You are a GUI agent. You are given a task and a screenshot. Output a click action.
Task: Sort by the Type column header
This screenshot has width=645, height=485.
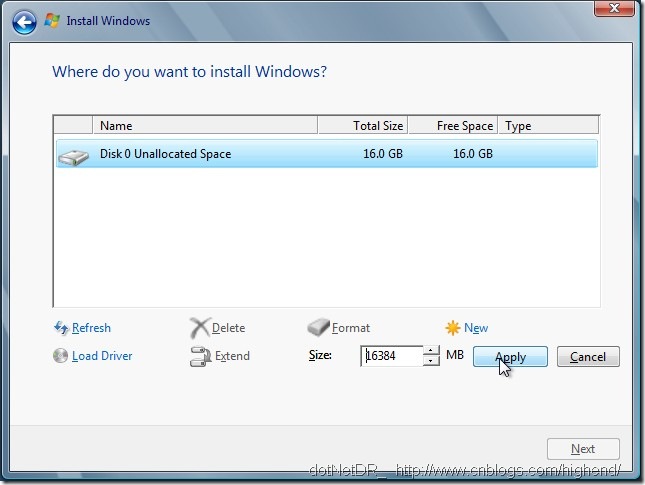[x=548, y=125]
